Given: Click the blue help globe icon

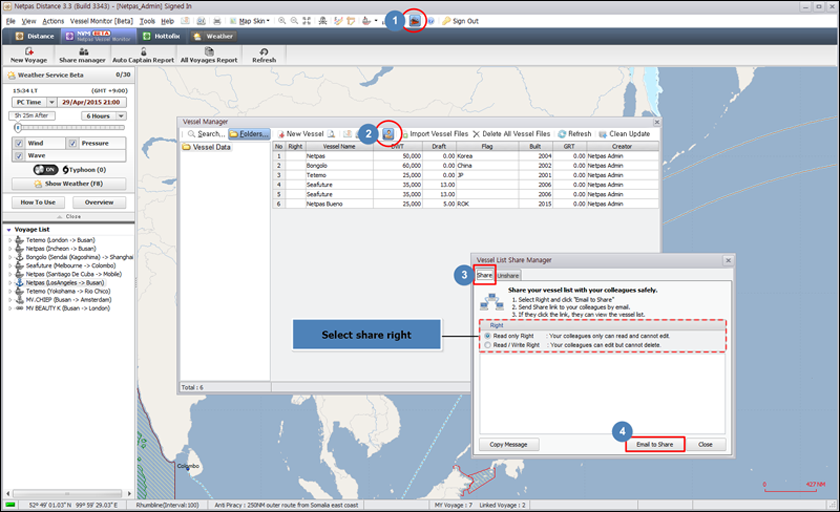Looking at the screenshot, I should 430,21.
